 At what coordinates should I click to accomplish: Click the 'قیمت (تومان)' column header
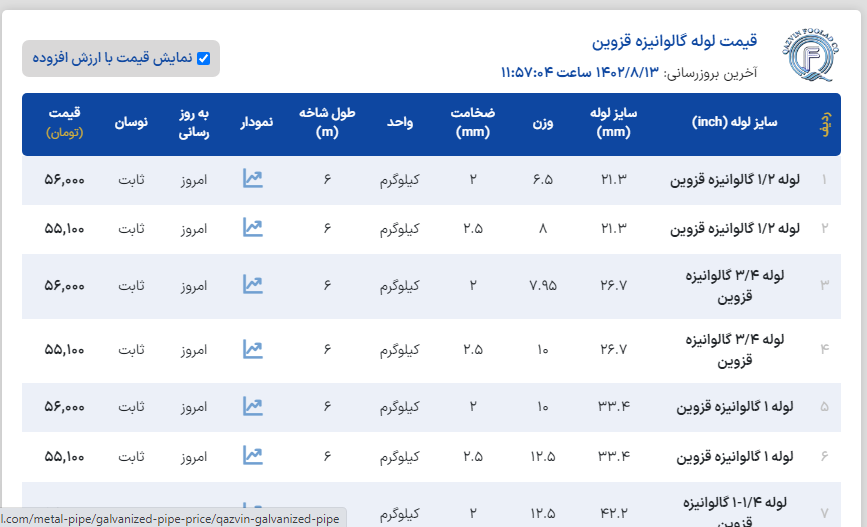[x=64, y=122]
